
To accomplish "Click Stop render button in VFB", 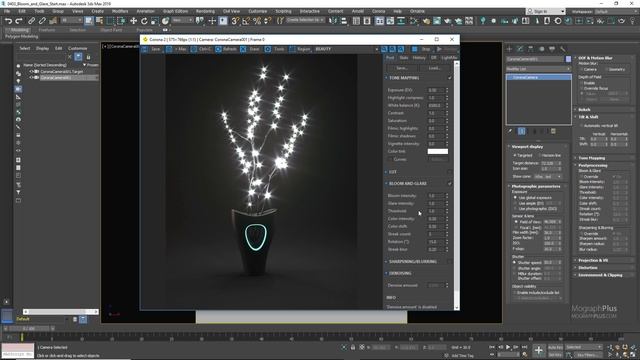I will click(x=422, y=49).
